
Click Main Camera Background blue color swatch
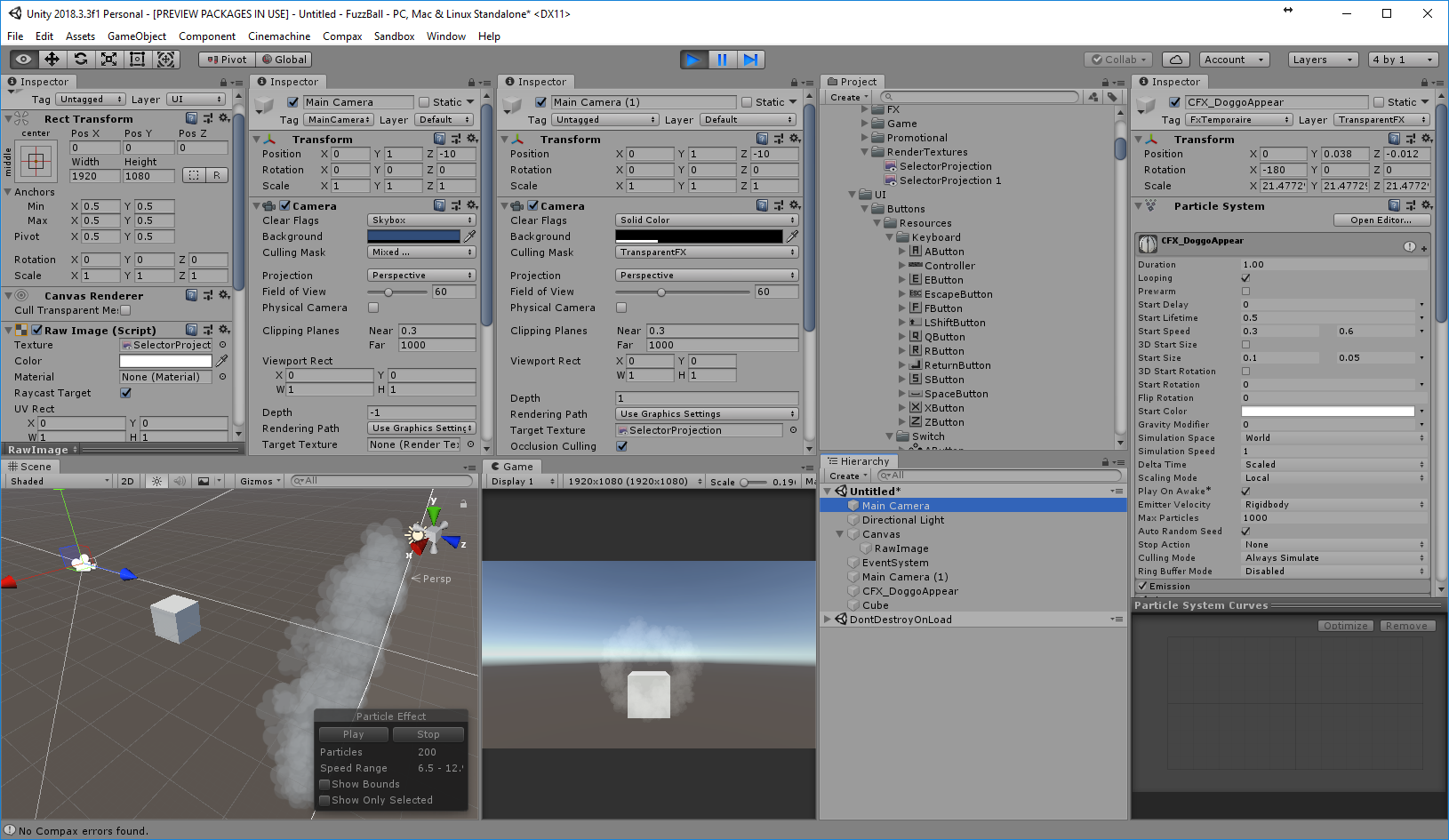click(x=414, y=236)
